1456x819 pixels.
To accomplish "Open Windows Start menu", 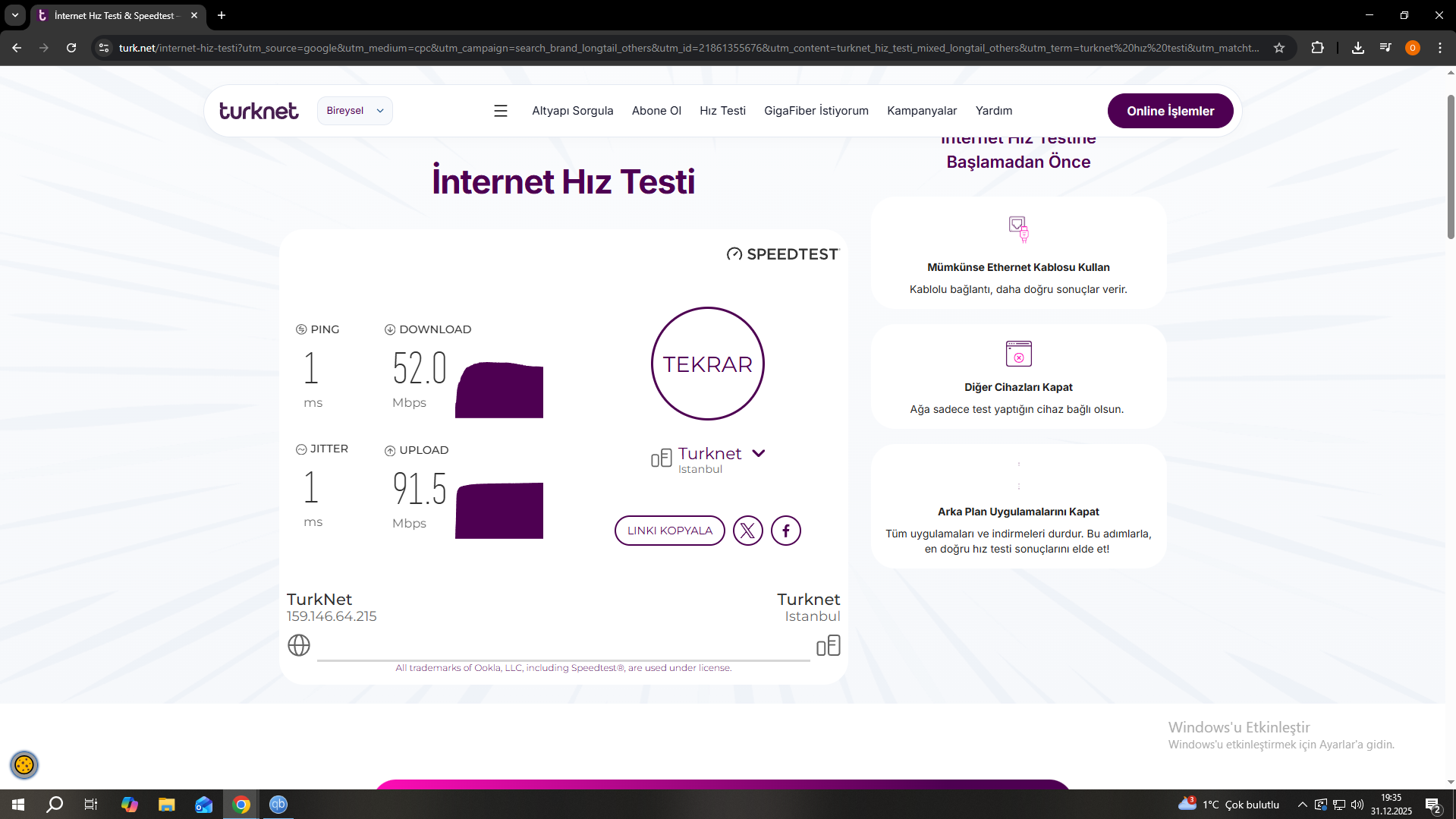I will [18, 805].
